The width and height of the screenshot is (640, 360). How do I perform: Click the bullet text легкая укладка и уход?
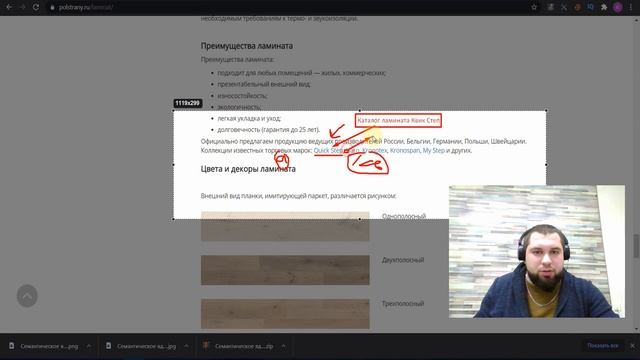point(249,118)
